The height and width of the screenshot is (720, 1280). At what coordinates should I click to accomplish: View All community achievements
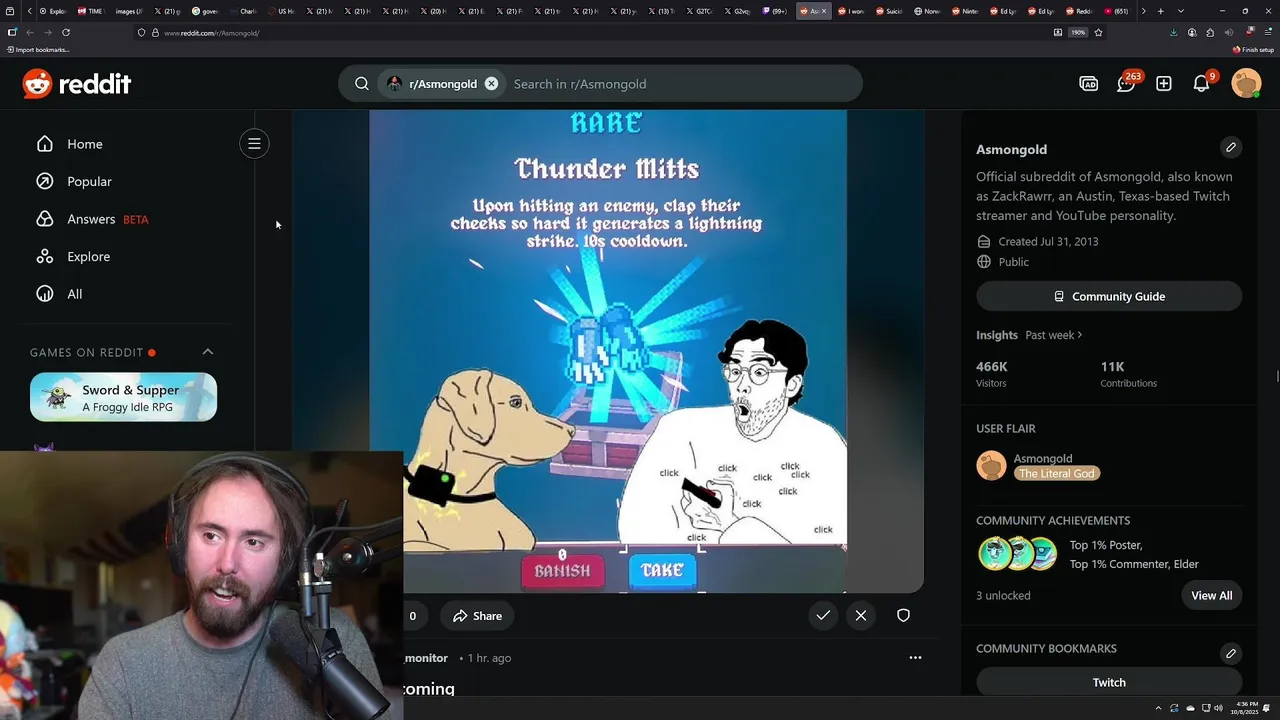click(1211, 595)
